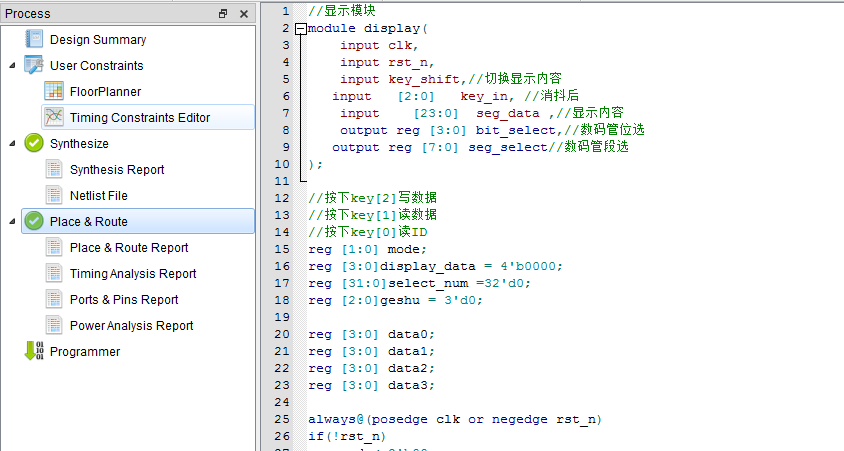
Task: Click the Programmer download icon
Action: (34, 352)
